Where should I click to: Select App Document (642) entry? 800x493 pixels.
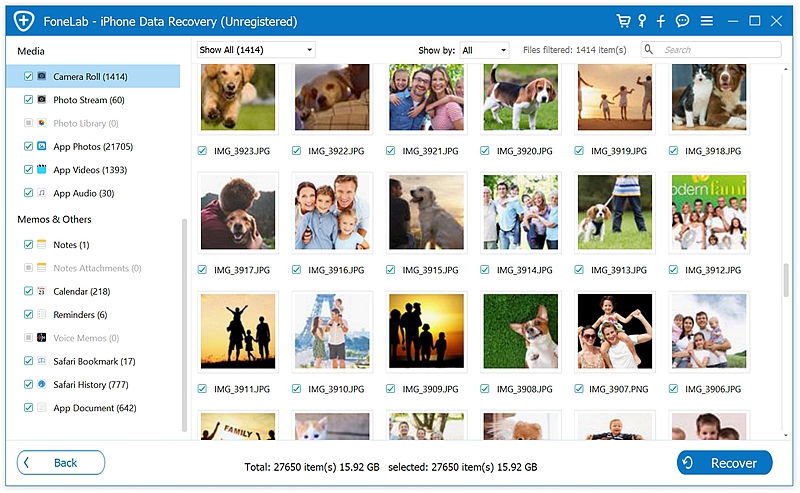(94, 408)
